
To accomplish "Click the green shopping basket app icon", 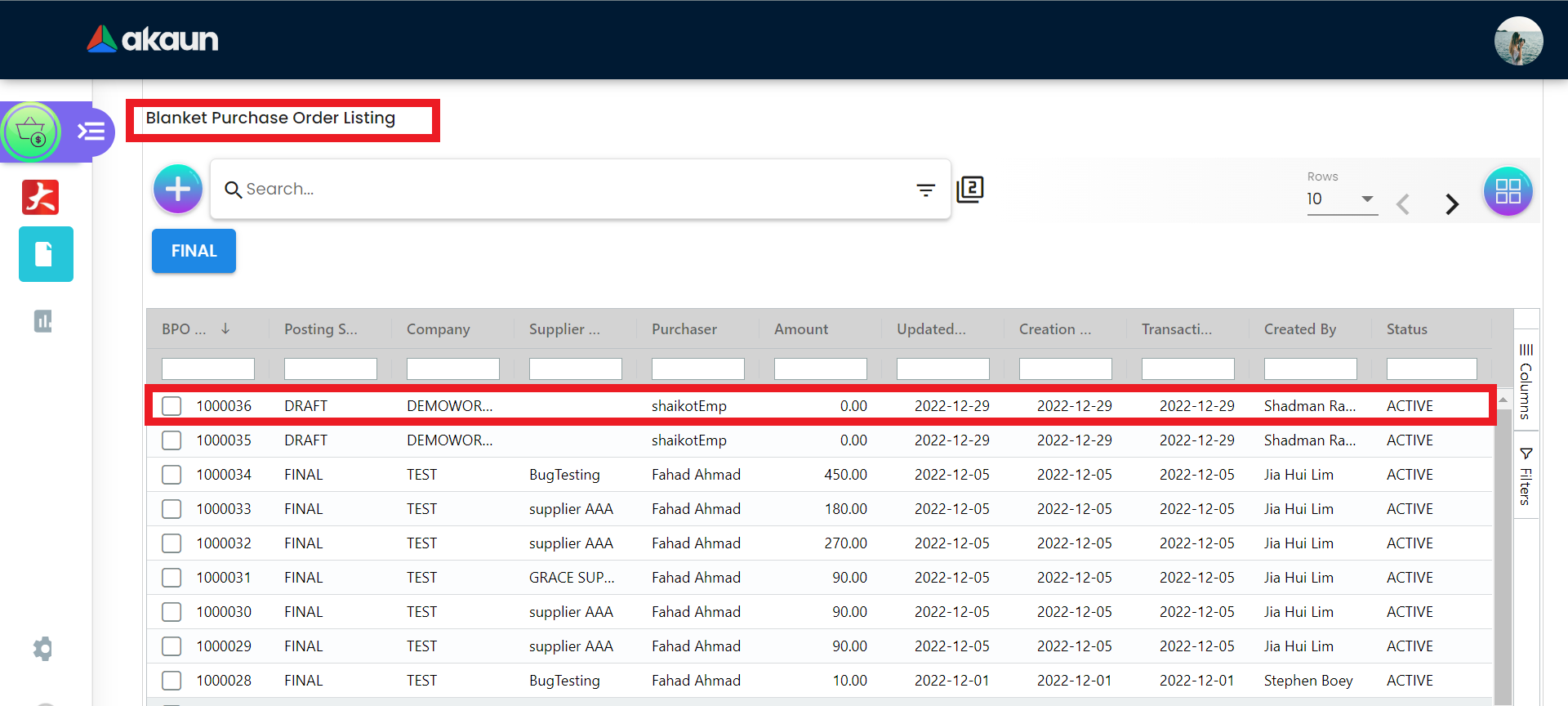I will coord(32,131).
